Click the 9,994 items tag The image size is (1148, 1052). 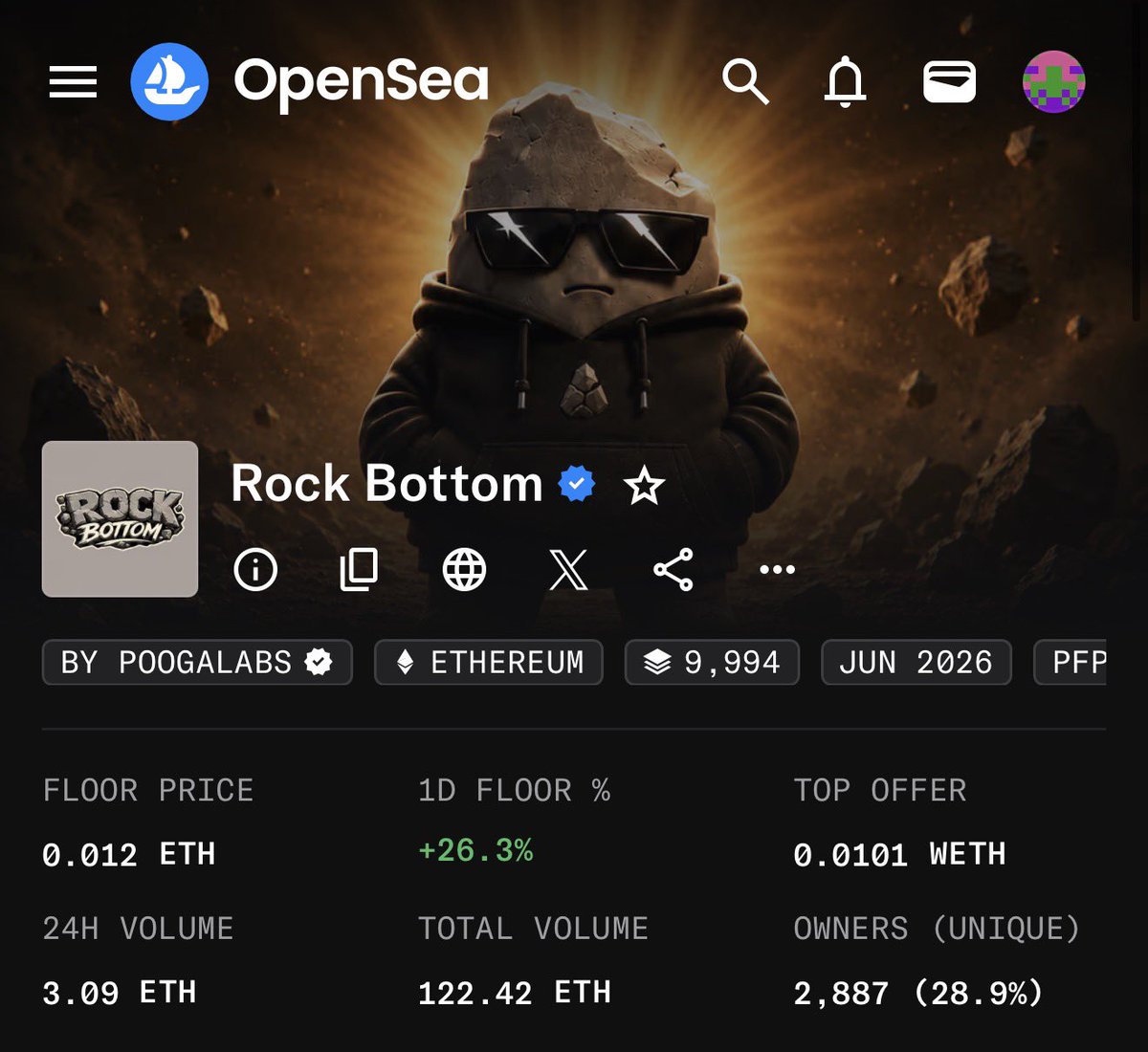[712, 663]
